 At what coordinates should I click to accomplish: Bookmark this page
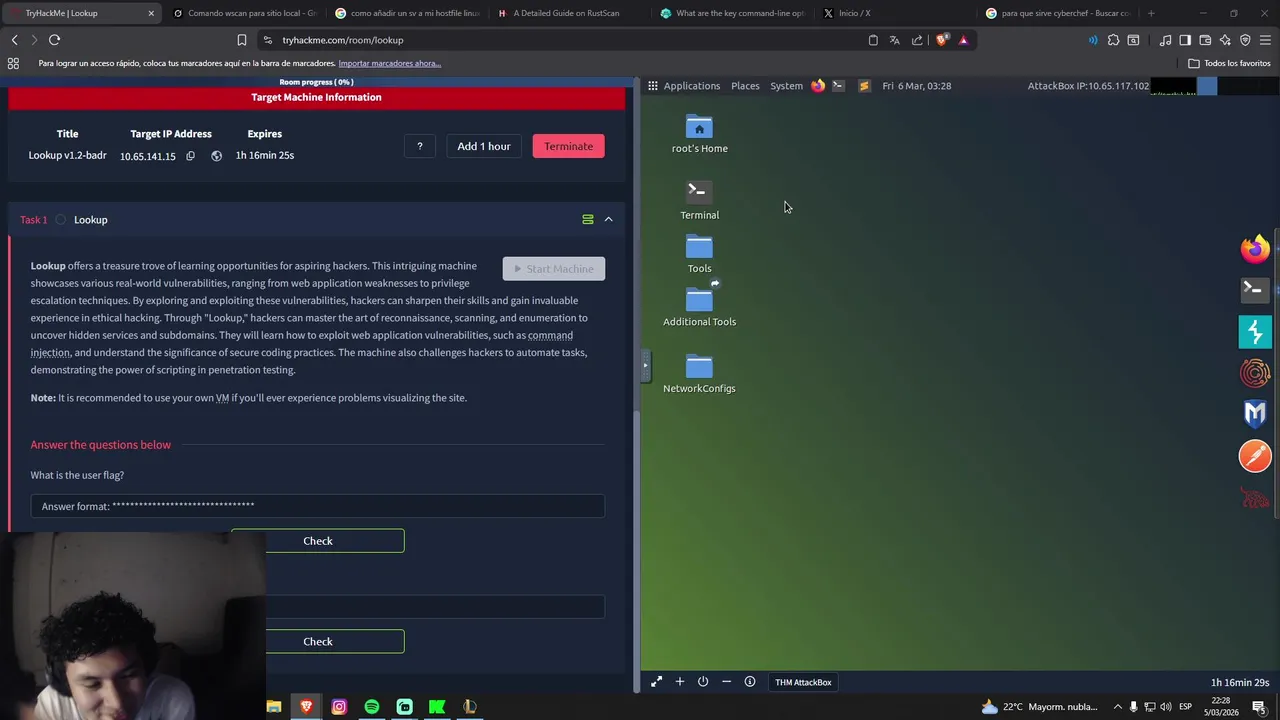click(x=242, y=40)
